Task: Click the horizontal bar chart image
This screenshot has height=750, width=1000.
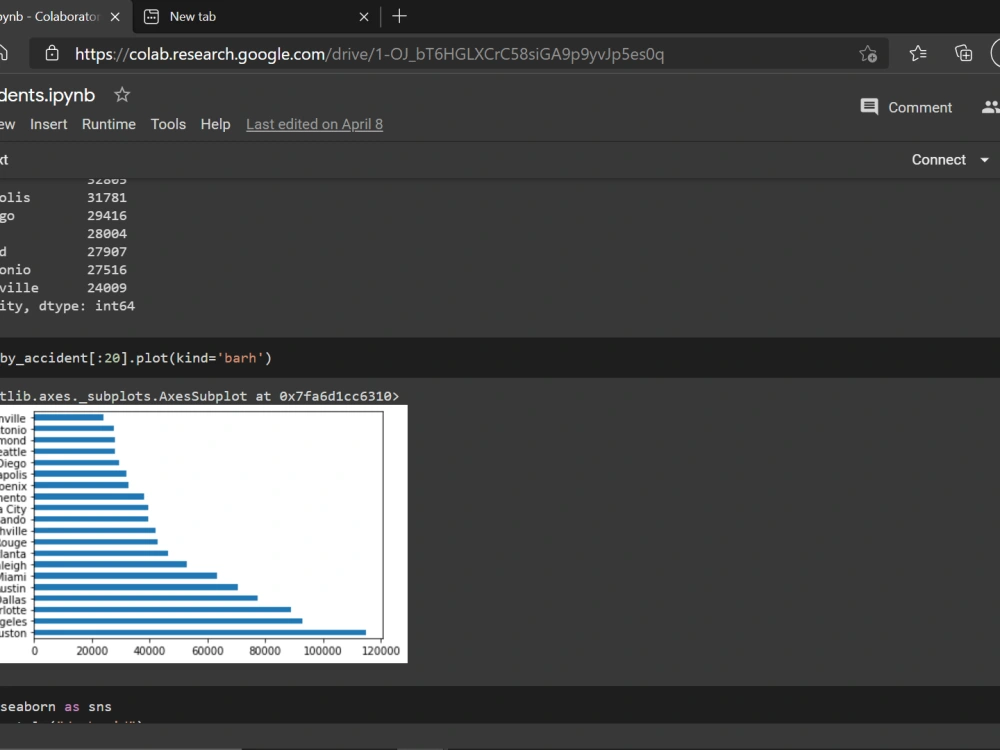Action: tap(203, 534)
